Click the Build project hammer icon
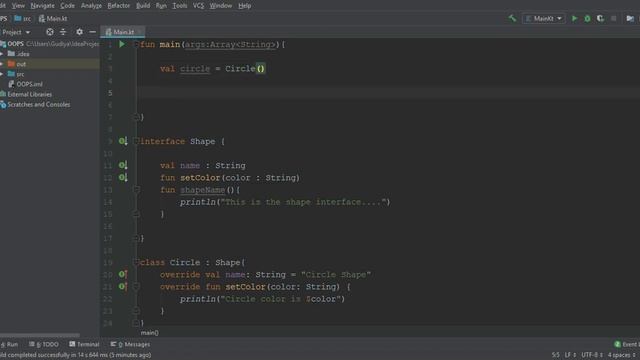The image size is (640, 360). pos(512,18)
